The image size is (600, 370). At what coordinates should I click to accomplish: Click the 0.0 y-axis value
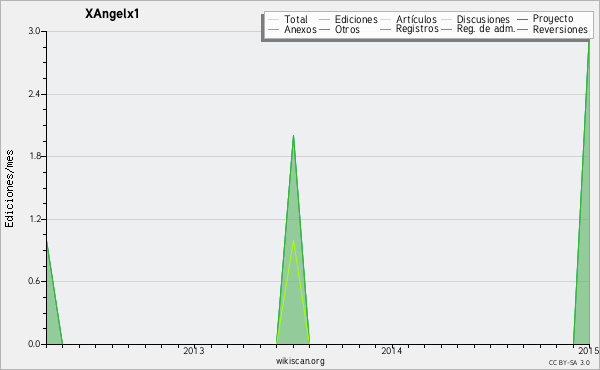coord(34,344)
